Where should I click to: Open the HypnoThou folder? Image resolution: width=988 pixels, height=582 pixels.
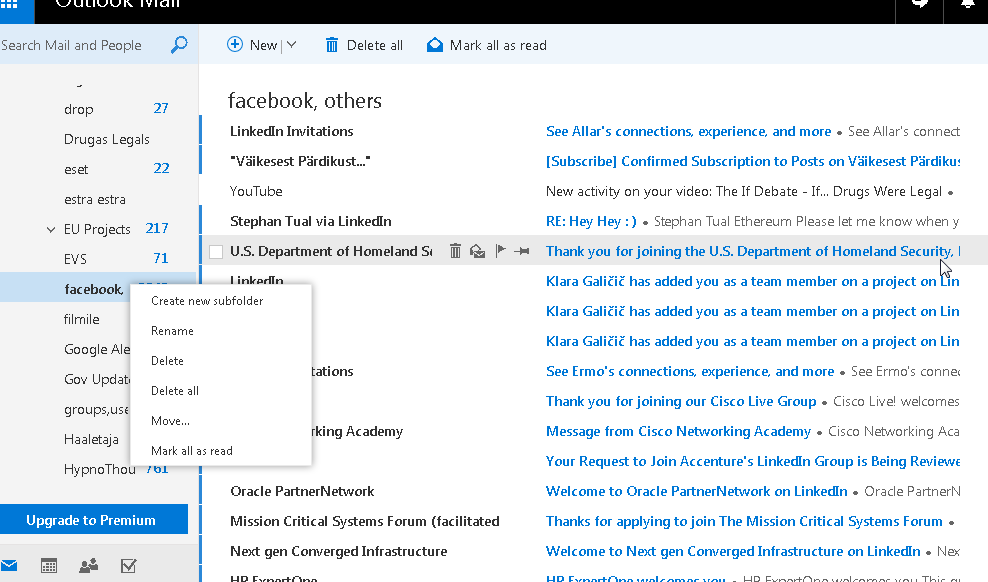tap(100, 469)
